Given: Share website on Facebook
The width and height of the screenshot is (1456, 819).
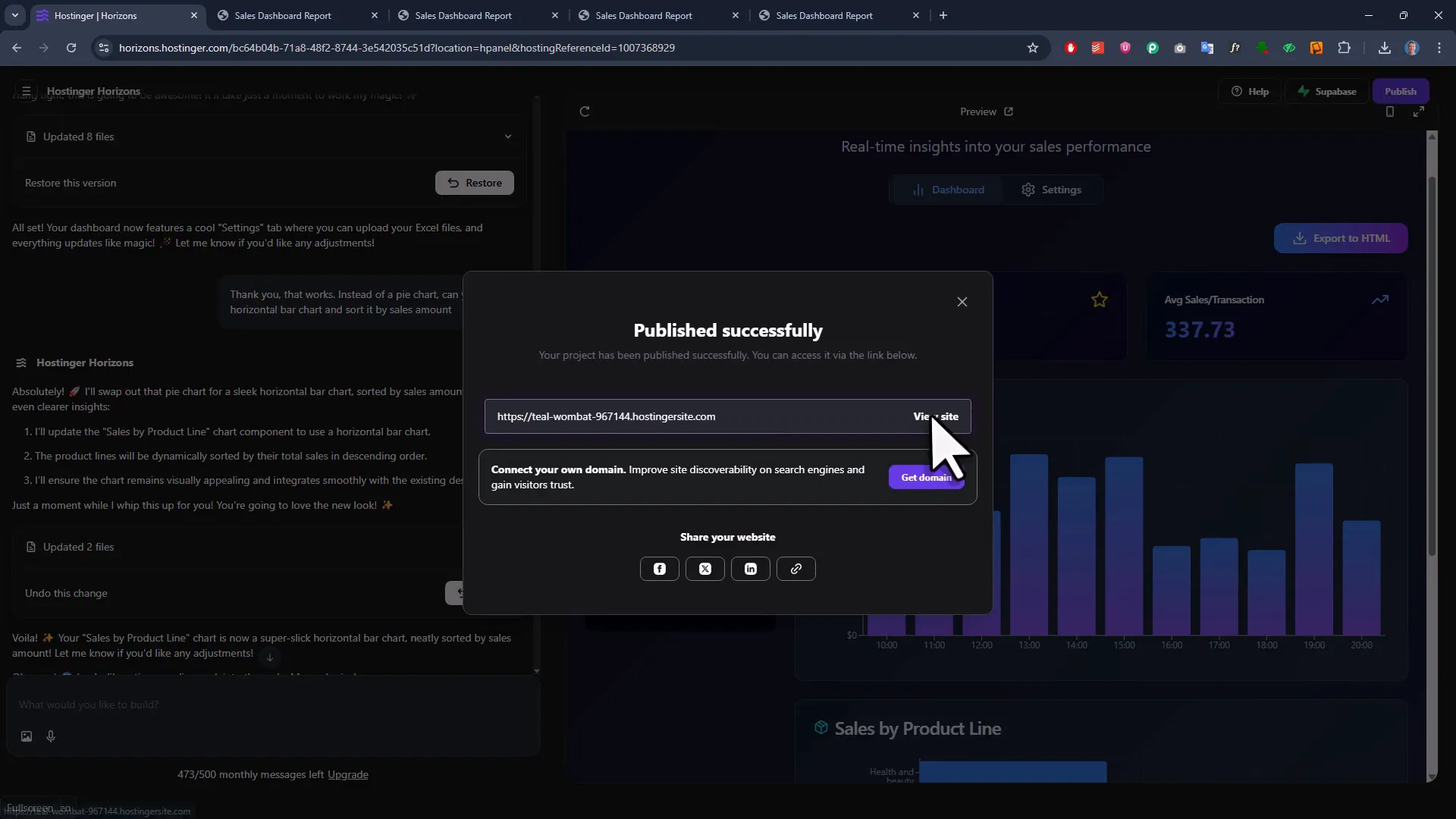Looking at the screenshot, I should click(659, 569).
